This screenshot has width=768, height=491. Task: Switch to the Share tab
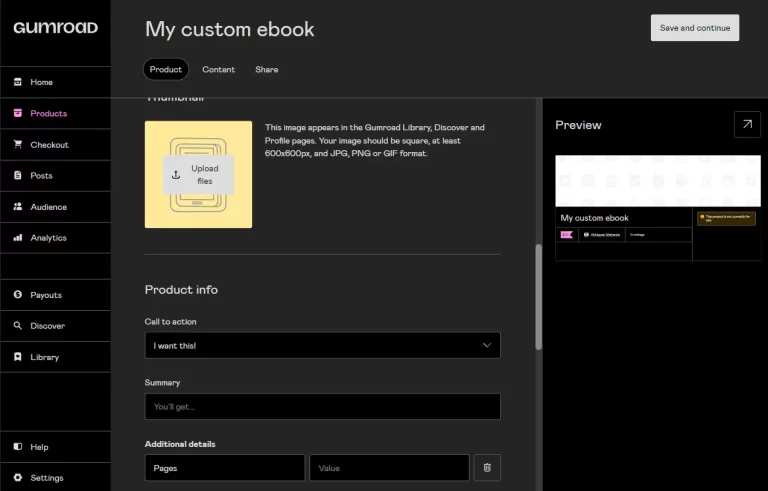click(x=266, y=70)
